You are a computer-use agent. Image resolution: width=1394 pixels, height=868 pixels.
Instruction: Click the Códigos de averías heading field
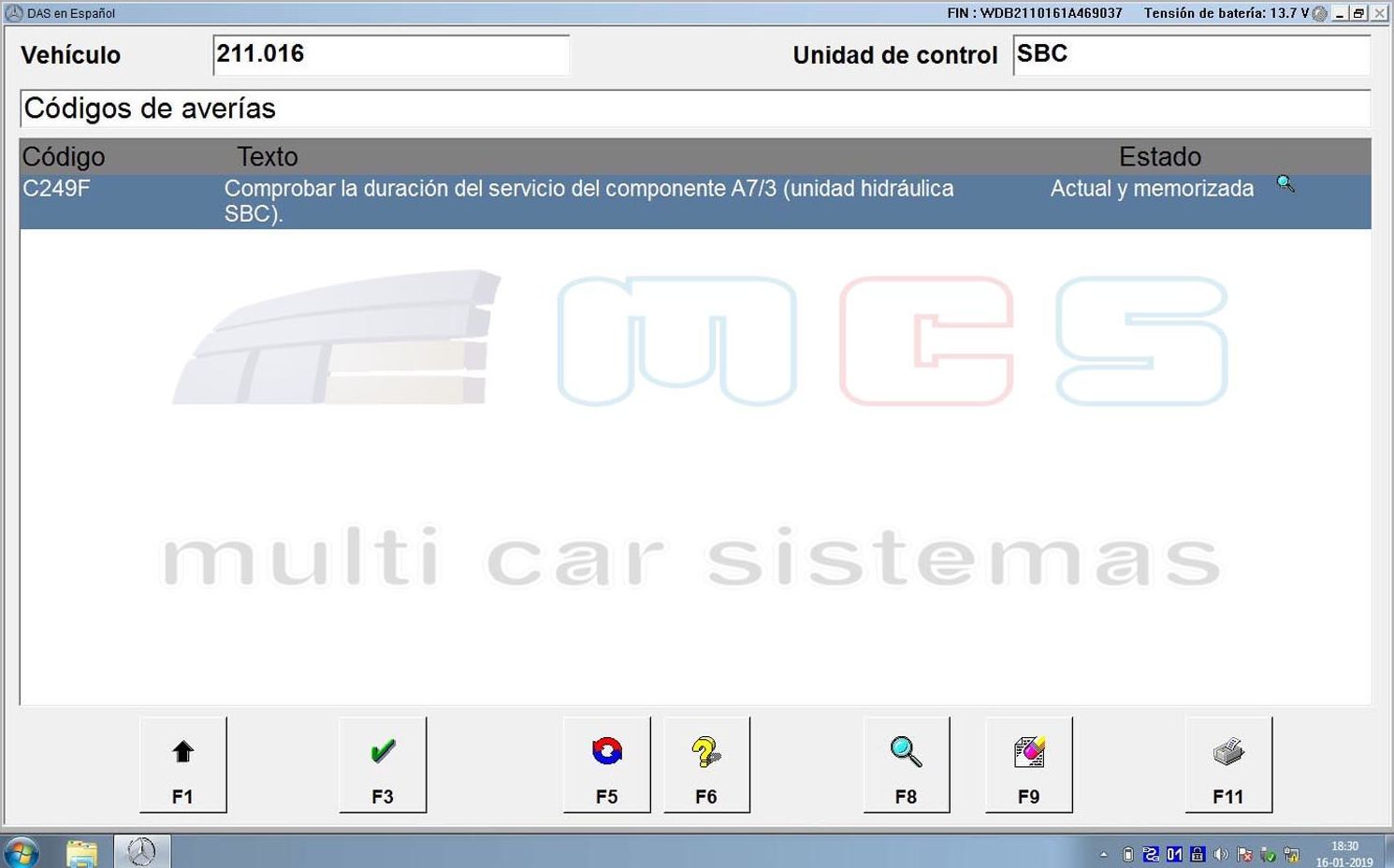coord(695,108)
